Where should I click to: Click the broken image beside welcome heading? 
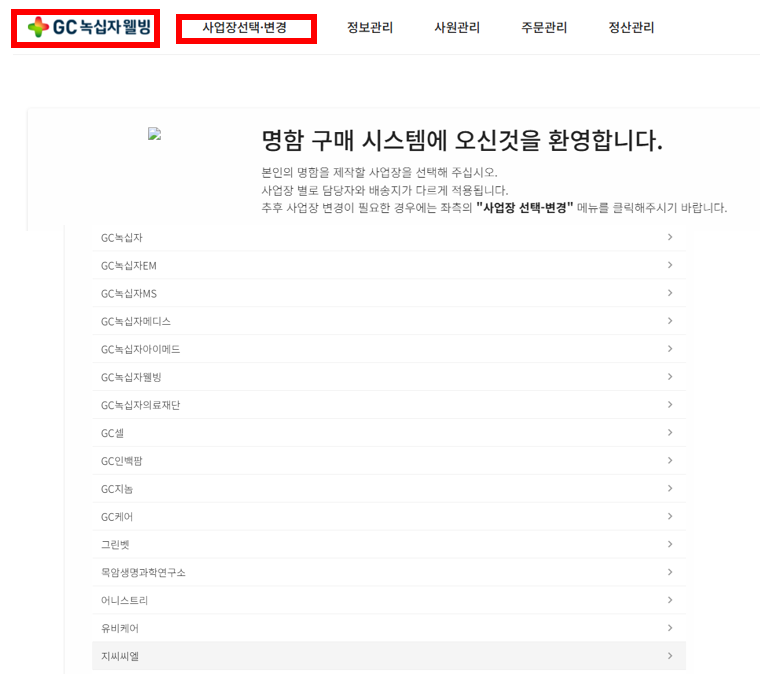pos(155,134)
